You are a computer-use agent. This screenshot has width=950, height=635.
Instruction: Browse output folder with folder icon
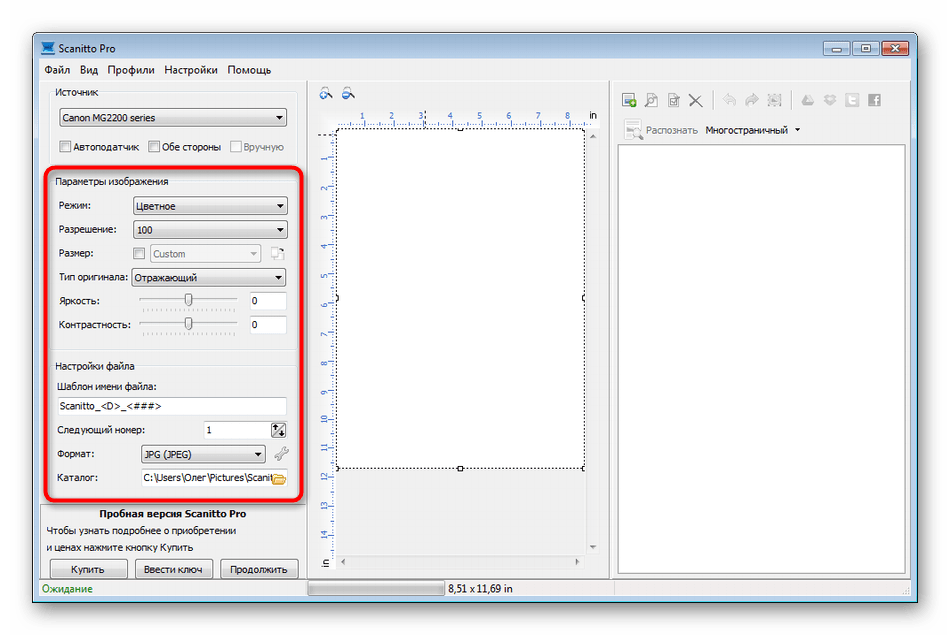pyautogui.click(x=279, y=479)
